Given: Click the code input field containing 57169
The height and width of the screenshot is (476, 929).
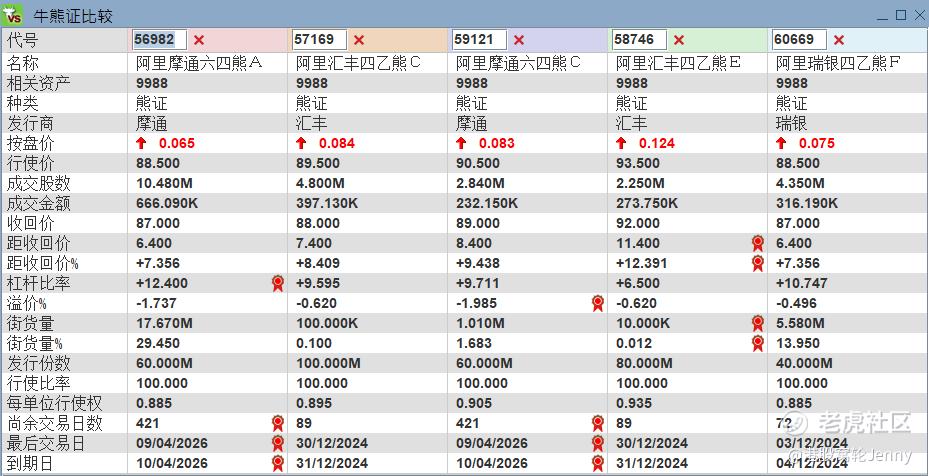Looking at the screenshot, I should (319, 40).
